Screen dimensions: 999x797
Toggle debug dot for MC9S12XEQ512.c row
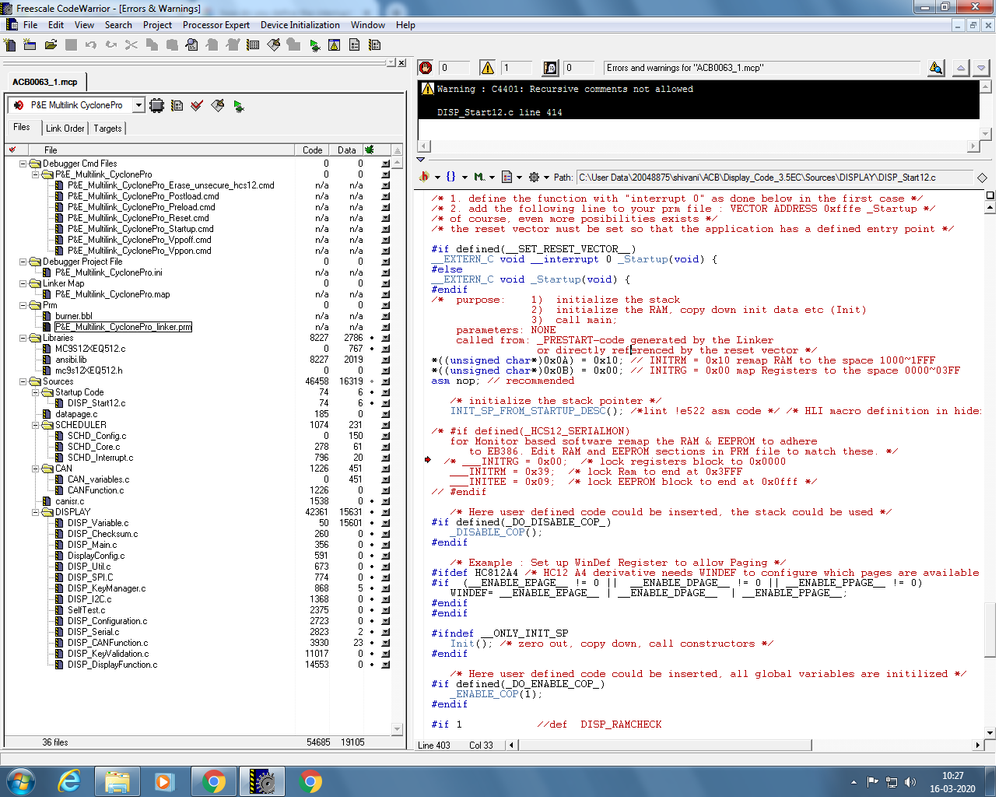(x=372, y=349)
